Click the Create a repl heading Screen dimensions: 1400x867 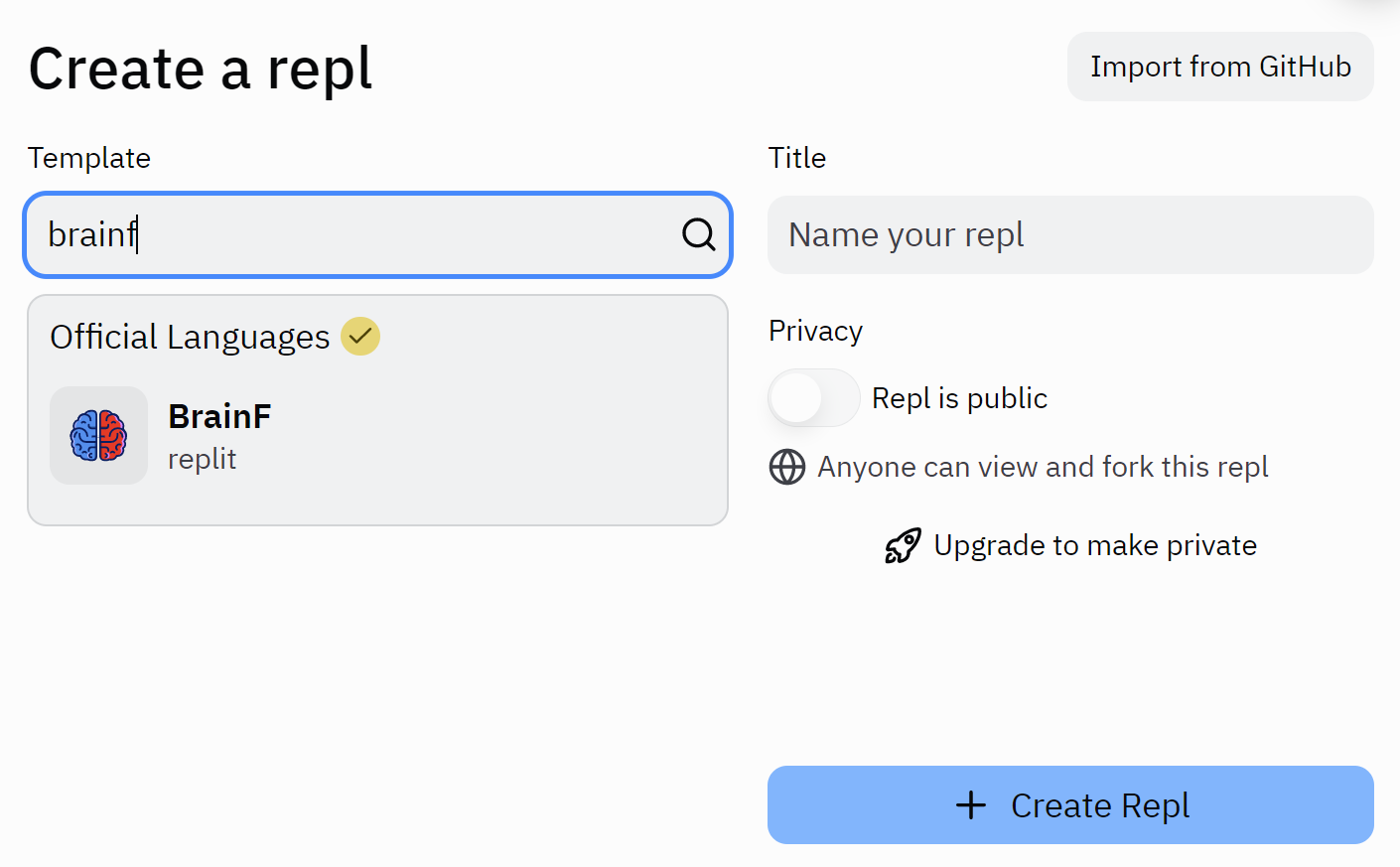pyautogui.click(x=201, y=70)
